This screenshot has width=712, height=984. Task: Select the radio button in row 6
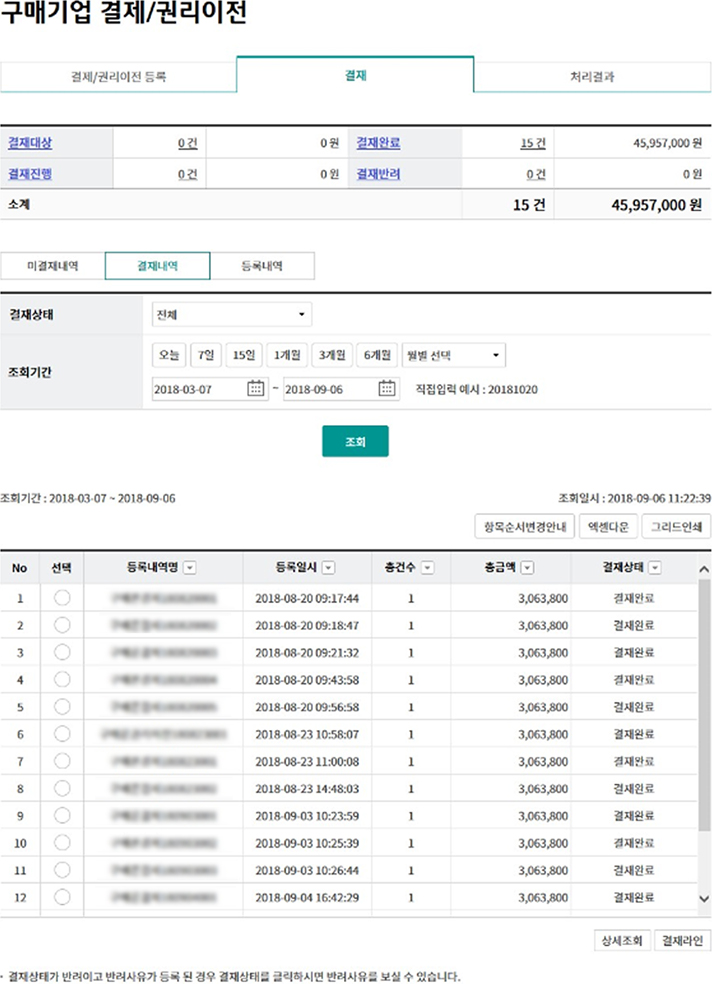point(62,734)
